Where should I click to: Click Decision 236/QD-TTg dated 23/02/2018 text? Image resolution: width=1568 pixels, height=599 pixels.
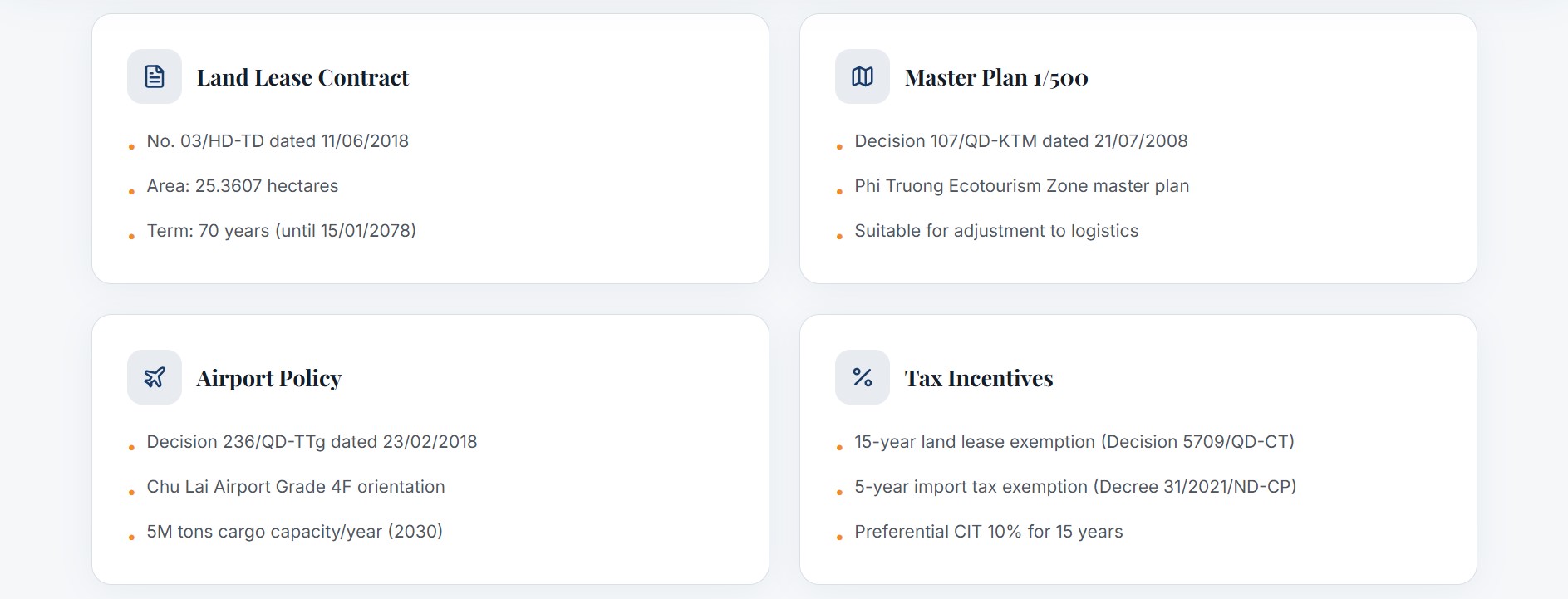coord(312,442)
